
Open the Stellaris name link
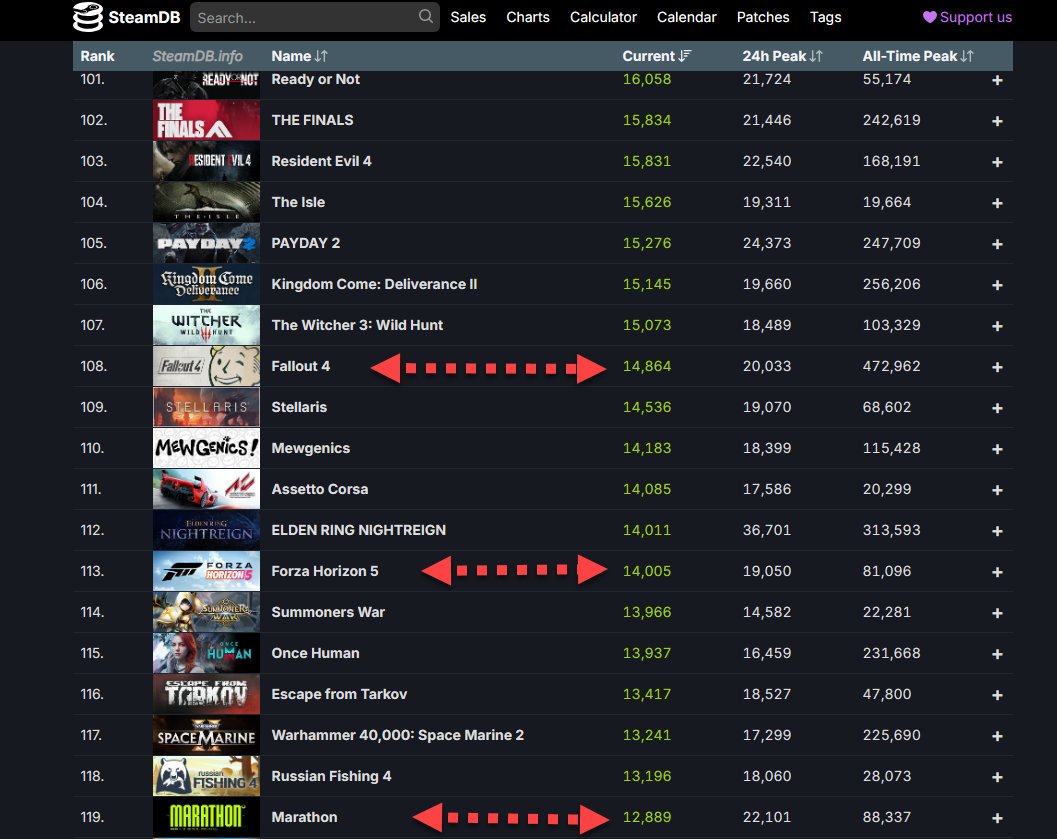click(299, 407)
